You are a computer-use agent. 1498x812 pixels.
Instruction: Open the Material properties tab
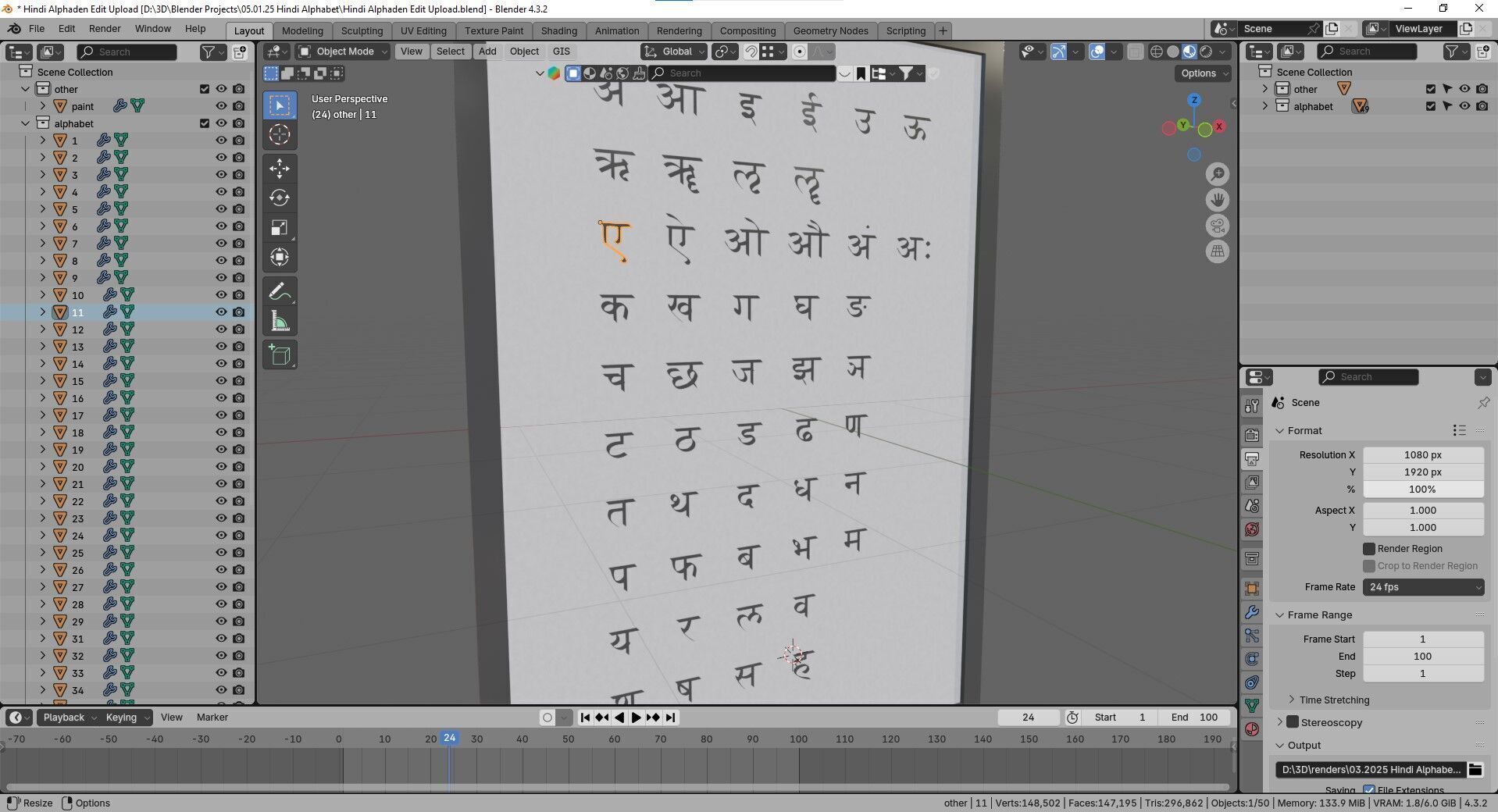1252,728
